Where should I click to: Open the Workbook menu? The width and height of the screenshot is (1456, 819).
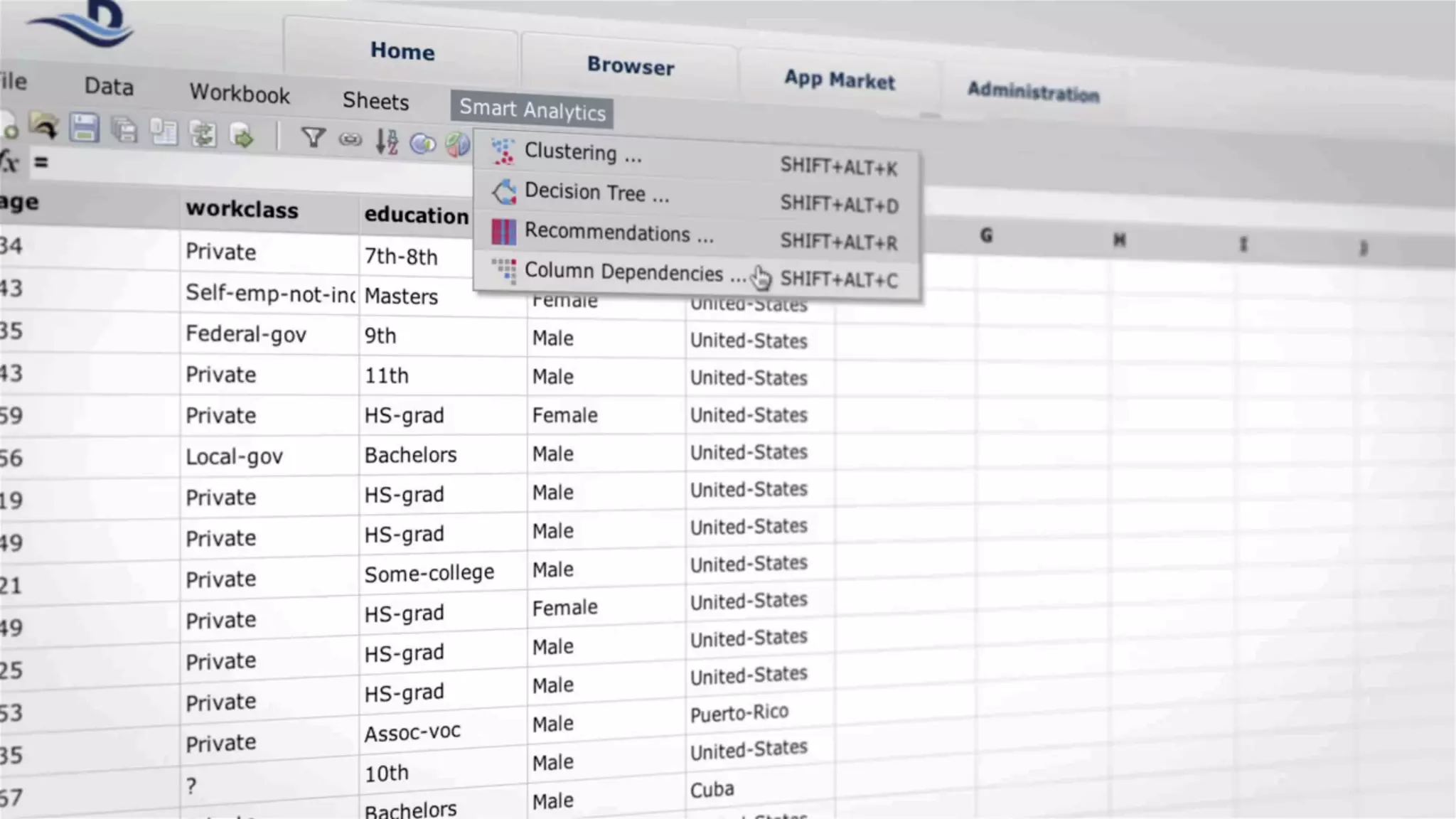tap(240, 94)
